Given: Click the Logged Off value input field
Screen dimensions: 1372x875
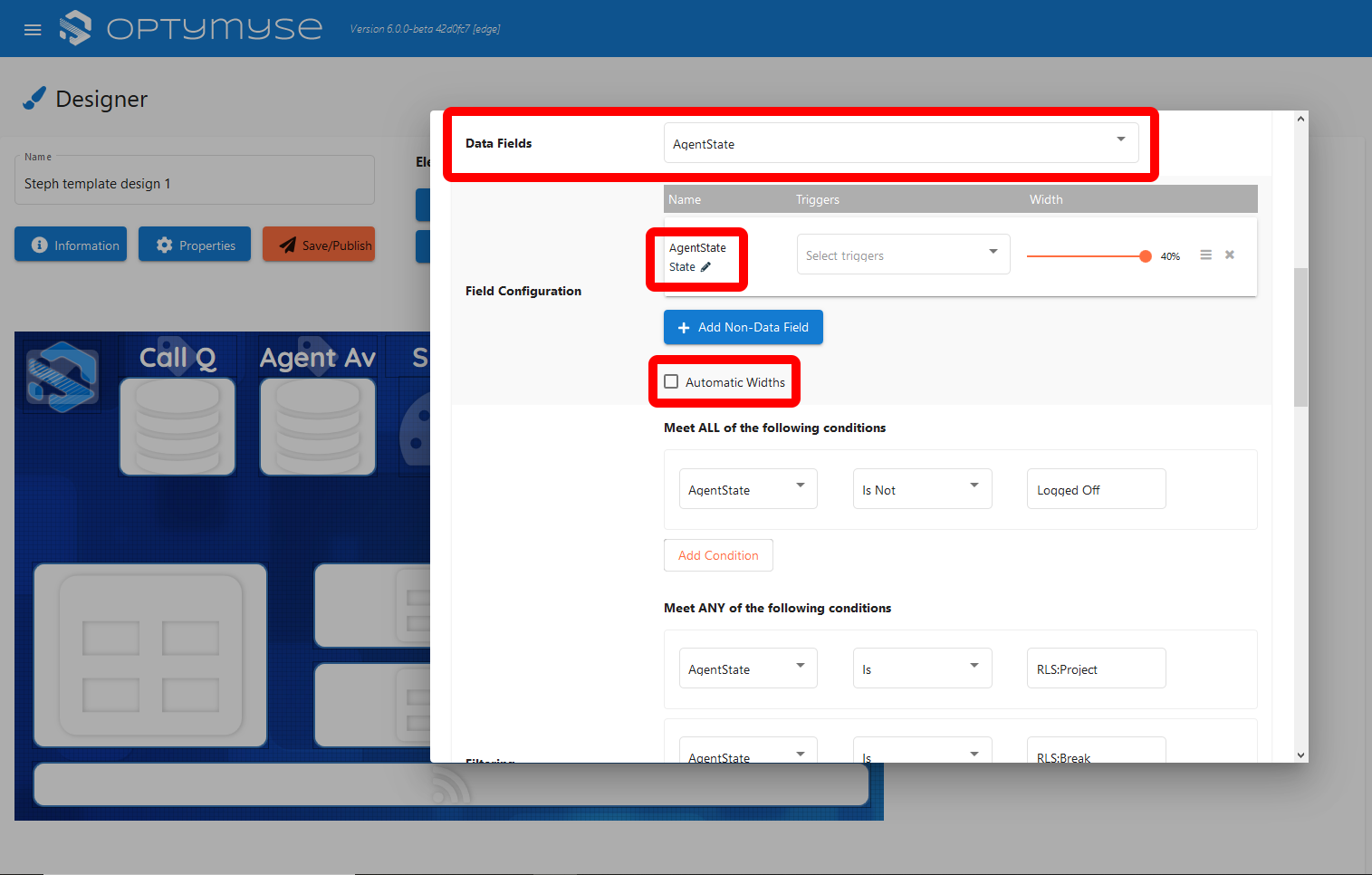Looking at the screenshot, I should coord(1096,489).
